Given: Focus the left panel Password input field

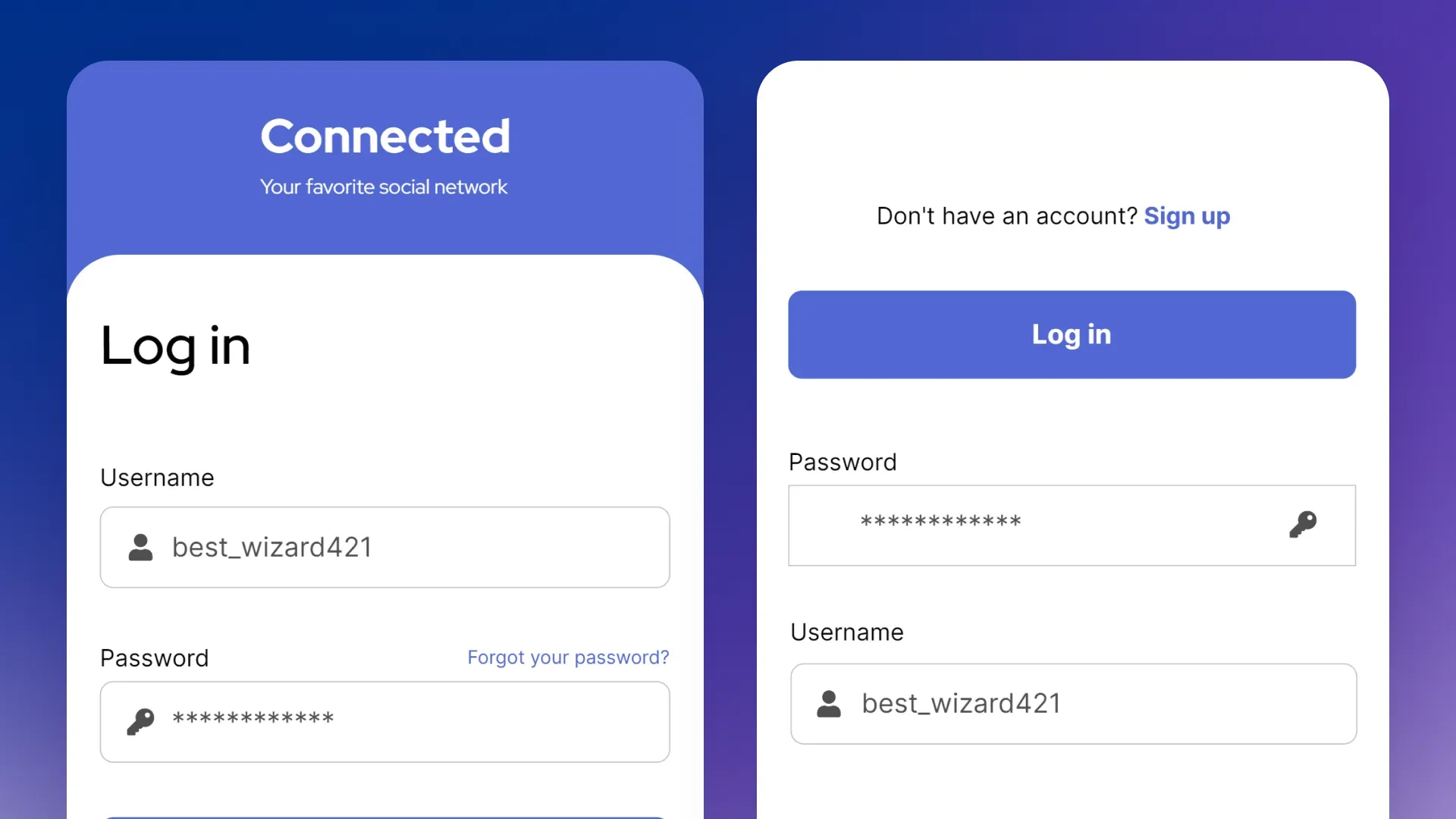Looking at the screenshot, I should click(x=384, y=722).
